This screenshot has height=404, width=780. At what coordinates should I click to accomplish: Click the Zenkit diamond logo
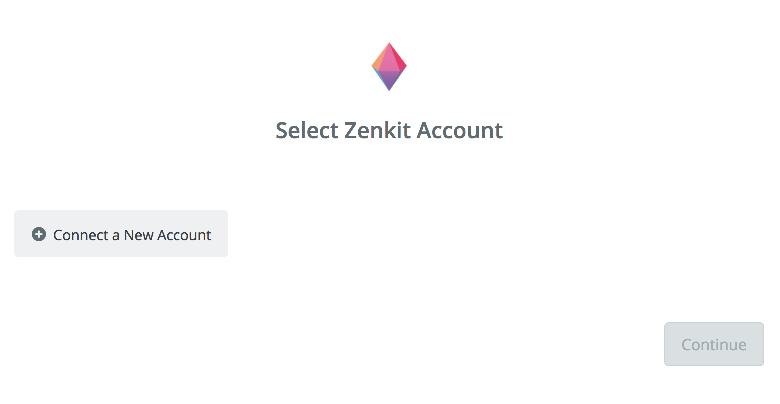[x=389, y=67]
